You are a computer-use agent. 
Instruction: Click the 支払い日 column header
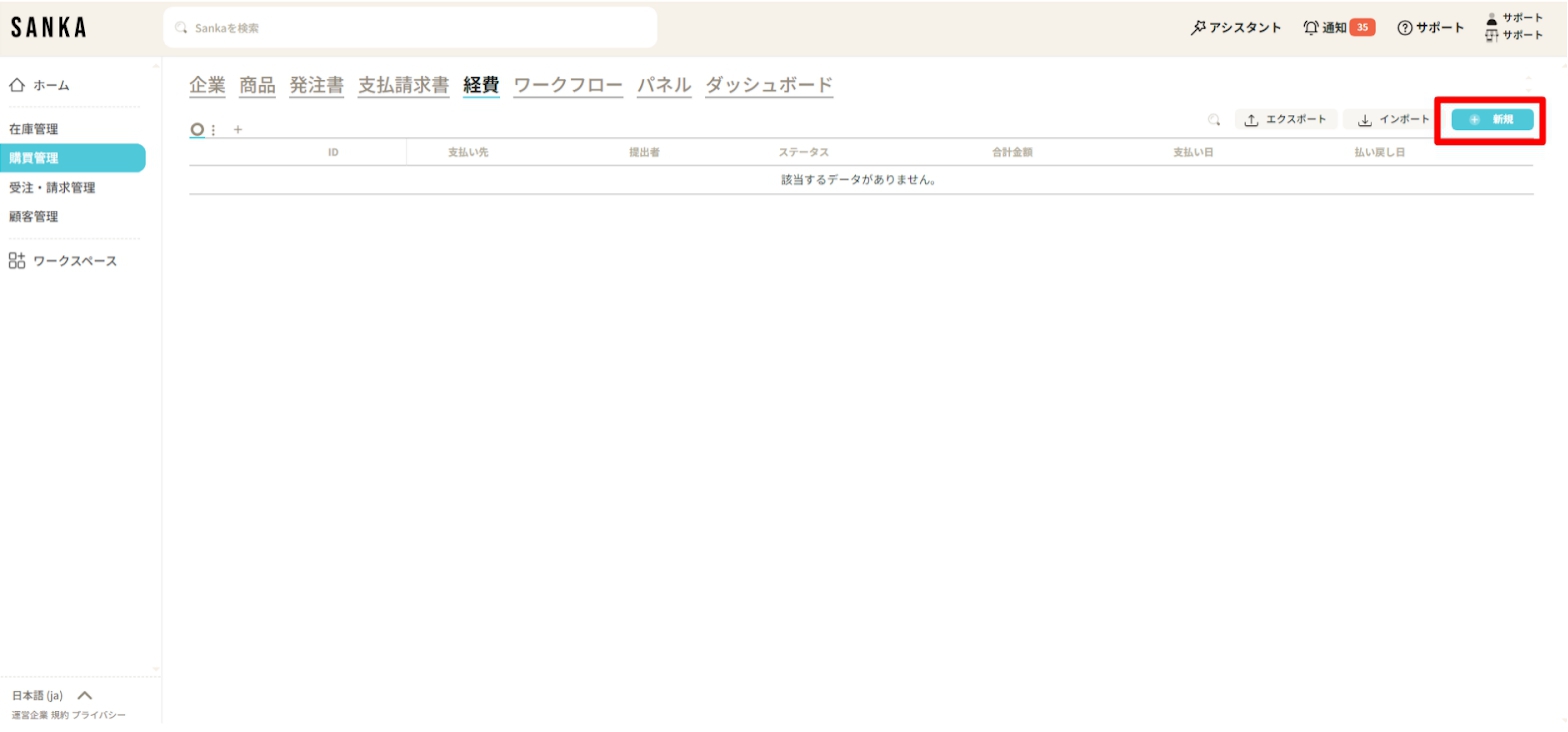1193,152
